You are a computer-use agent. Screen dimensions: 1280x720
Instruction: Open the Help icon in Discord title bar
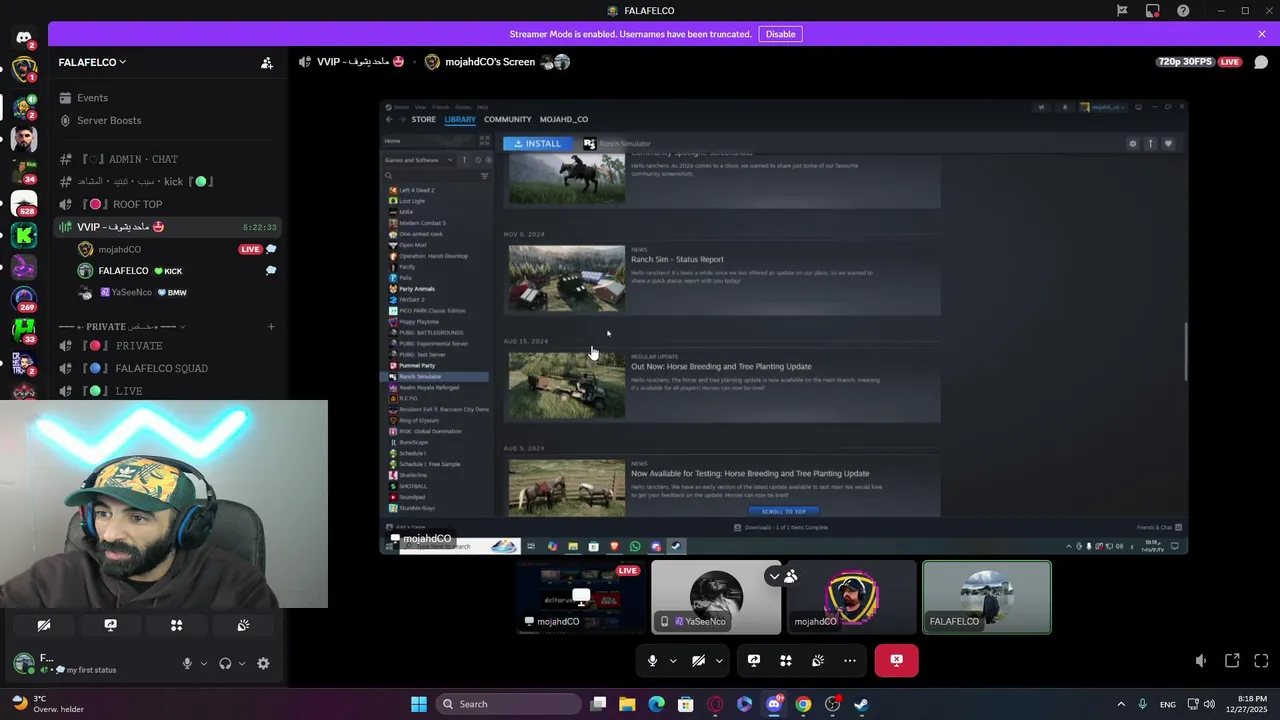[1184, 11]
